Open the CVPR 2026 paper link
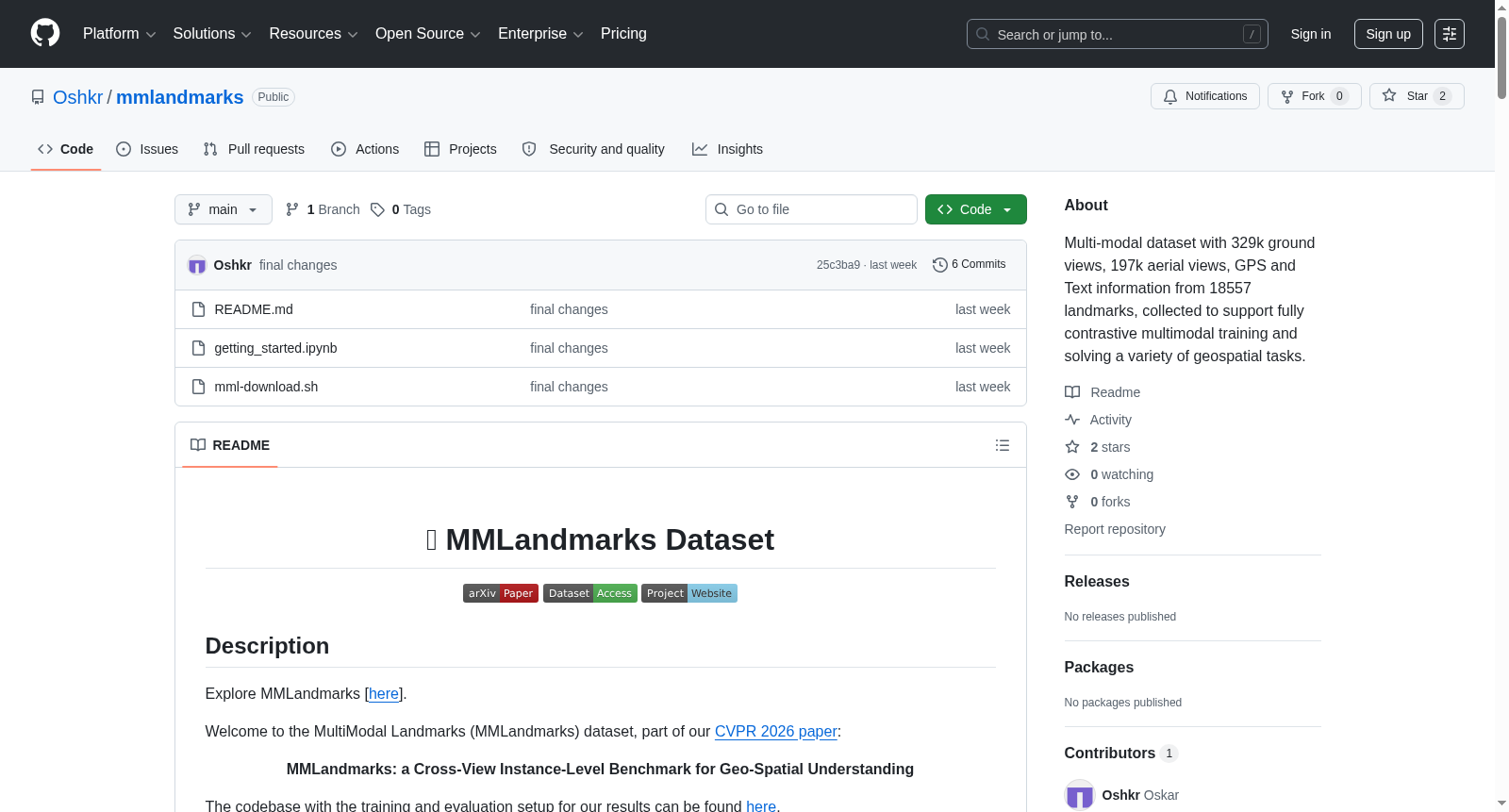 (776, 731)
